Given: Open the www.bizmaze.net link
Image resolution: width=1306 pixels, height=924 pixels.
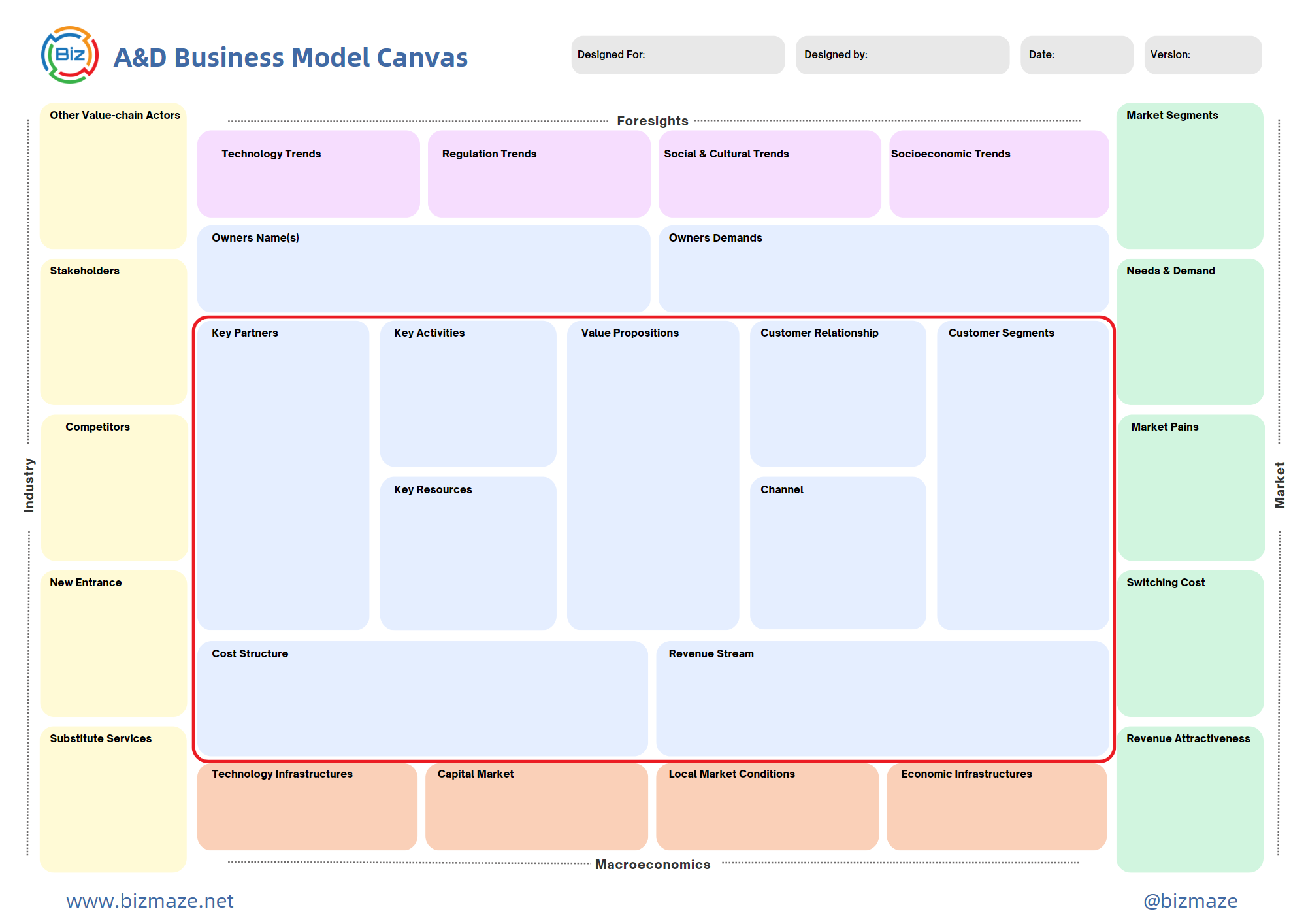Looking at the screenshot, I should pyautogui.click(x=149, y=900).
